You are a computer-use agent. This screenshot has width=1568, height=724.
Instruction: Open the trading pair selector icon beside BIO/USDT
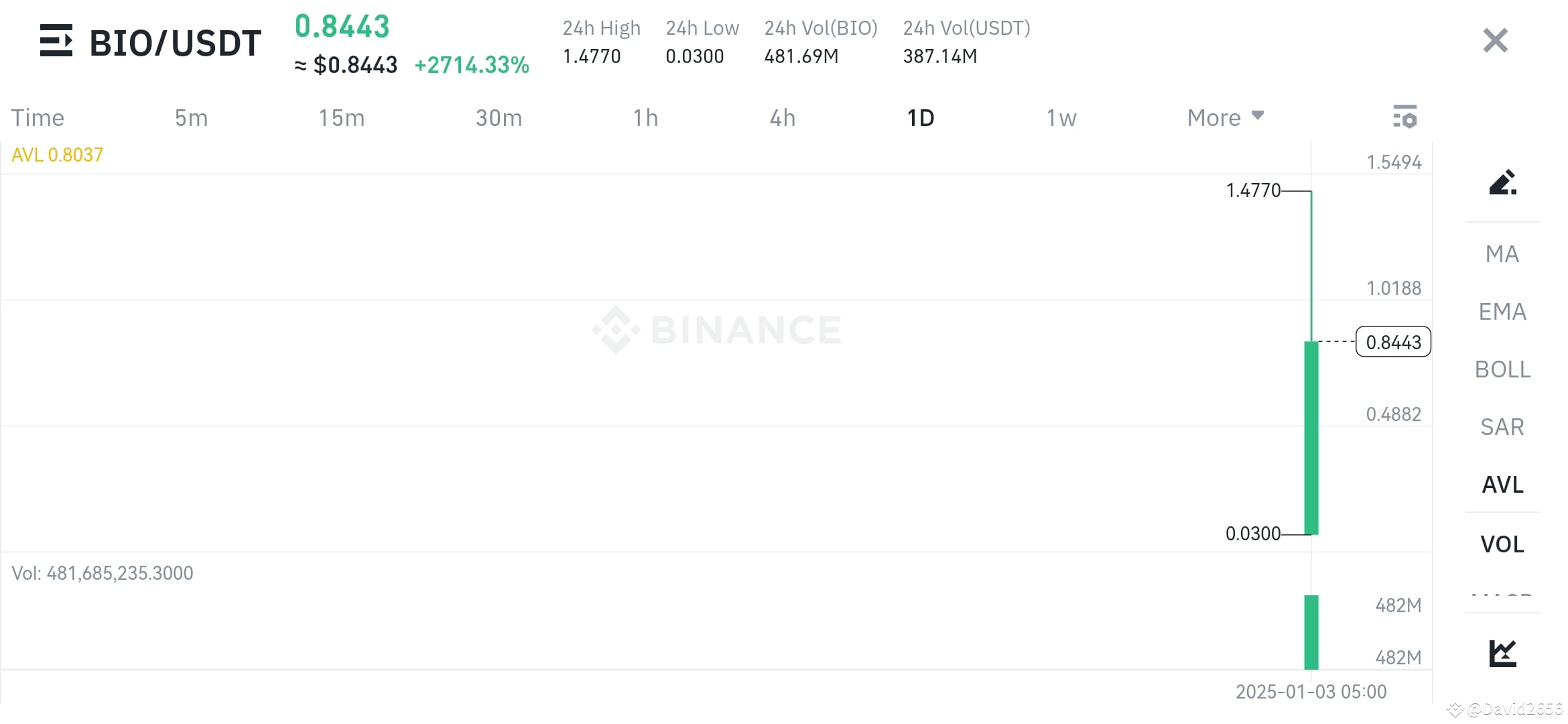pos(56,42)
